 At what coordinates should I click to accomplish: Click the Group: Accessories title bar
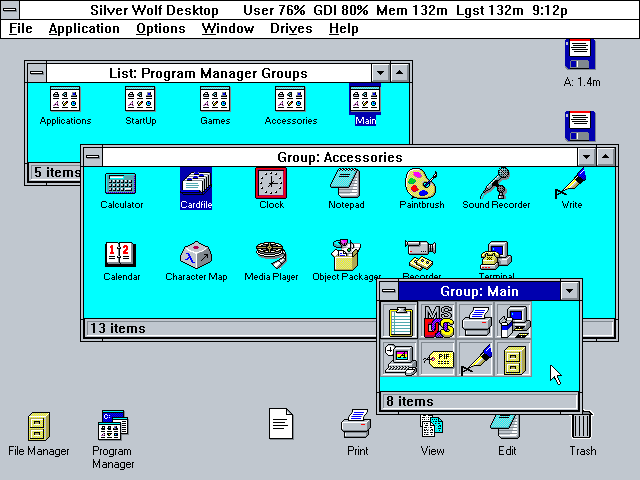tap(340, 157)
